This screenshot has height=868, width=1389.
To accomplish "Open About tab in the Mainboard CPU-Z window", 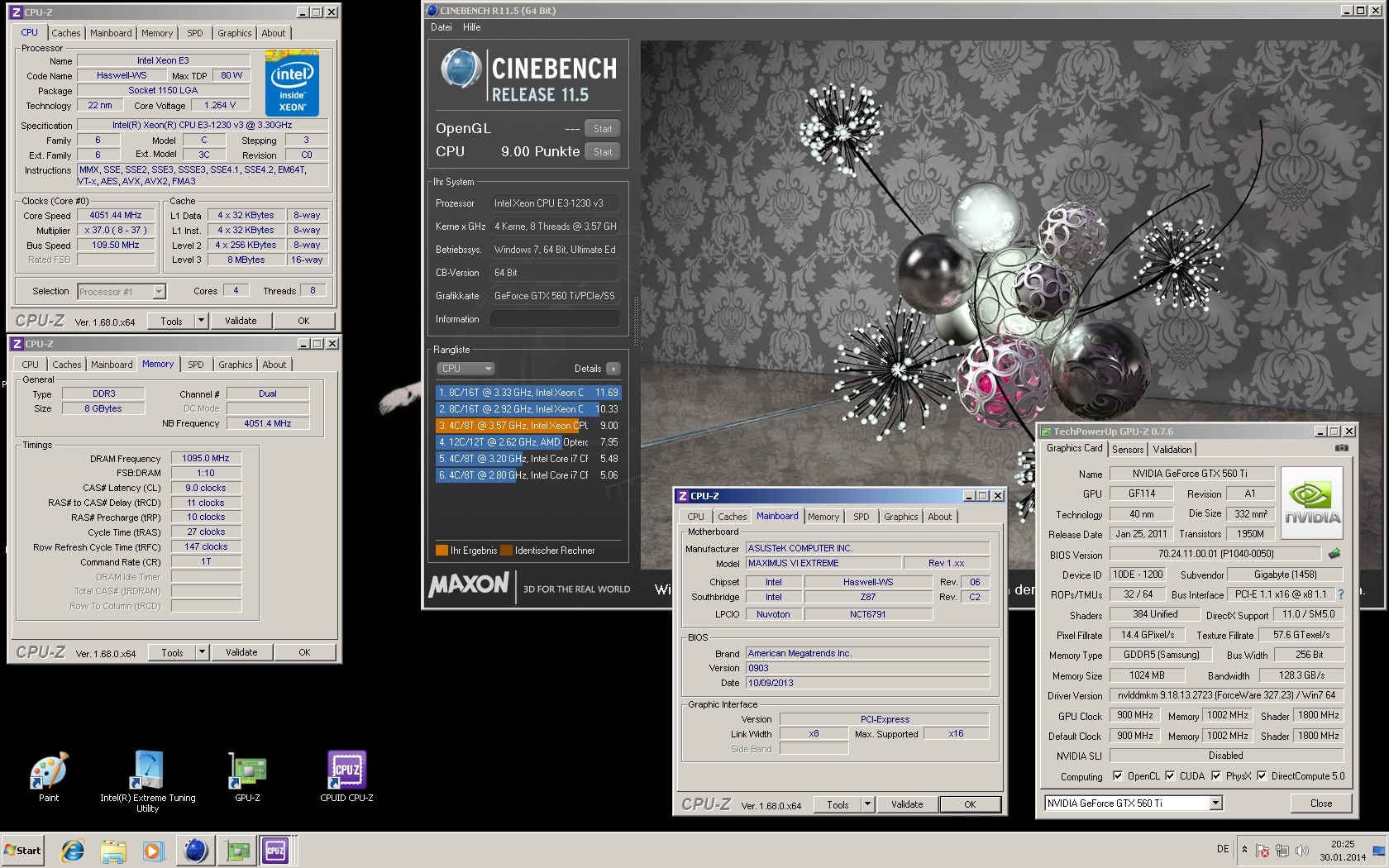I will (939, 517).
